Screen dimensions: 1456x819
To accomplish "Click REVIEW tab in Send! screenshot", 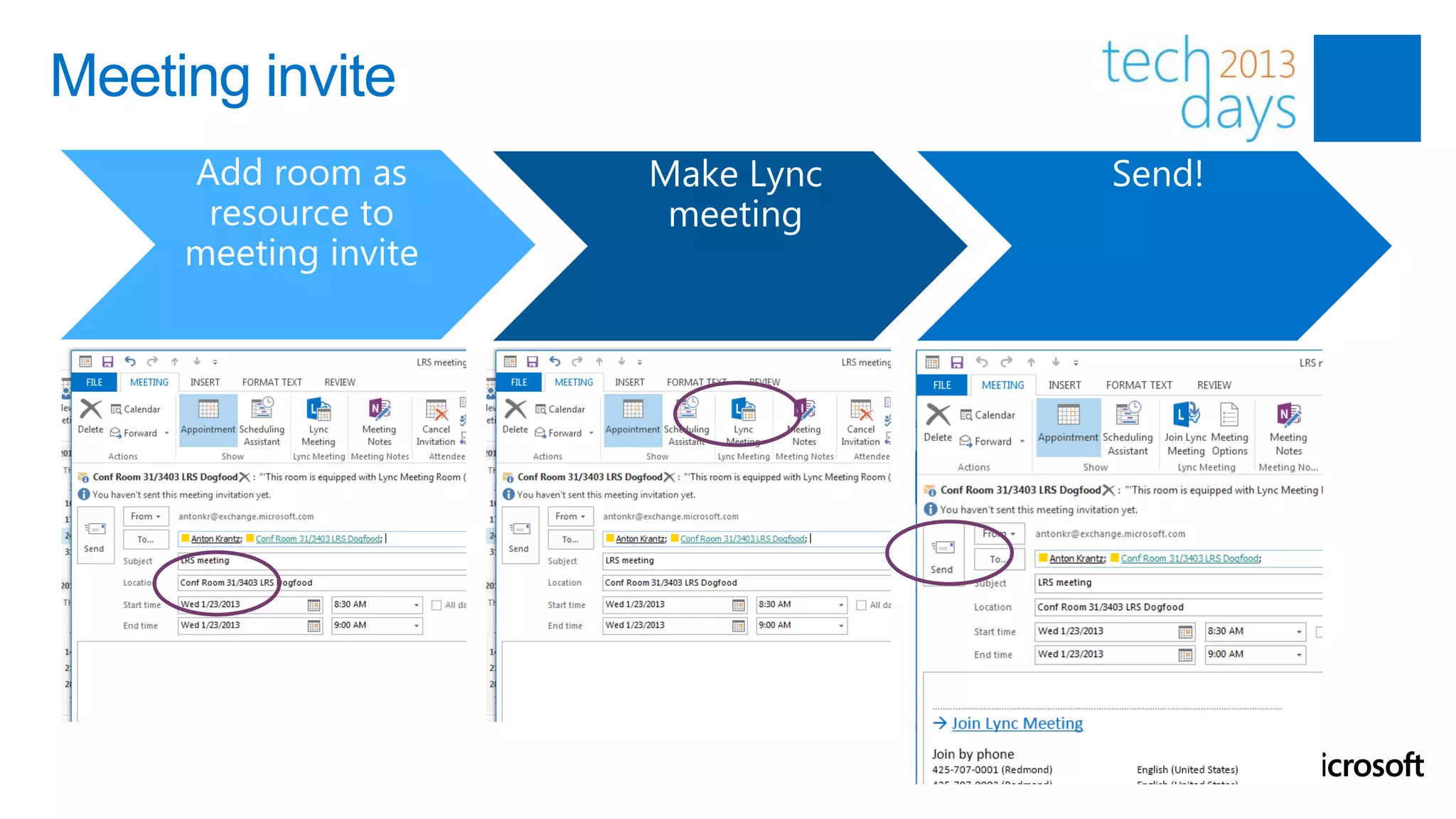I will [1214, 385].
